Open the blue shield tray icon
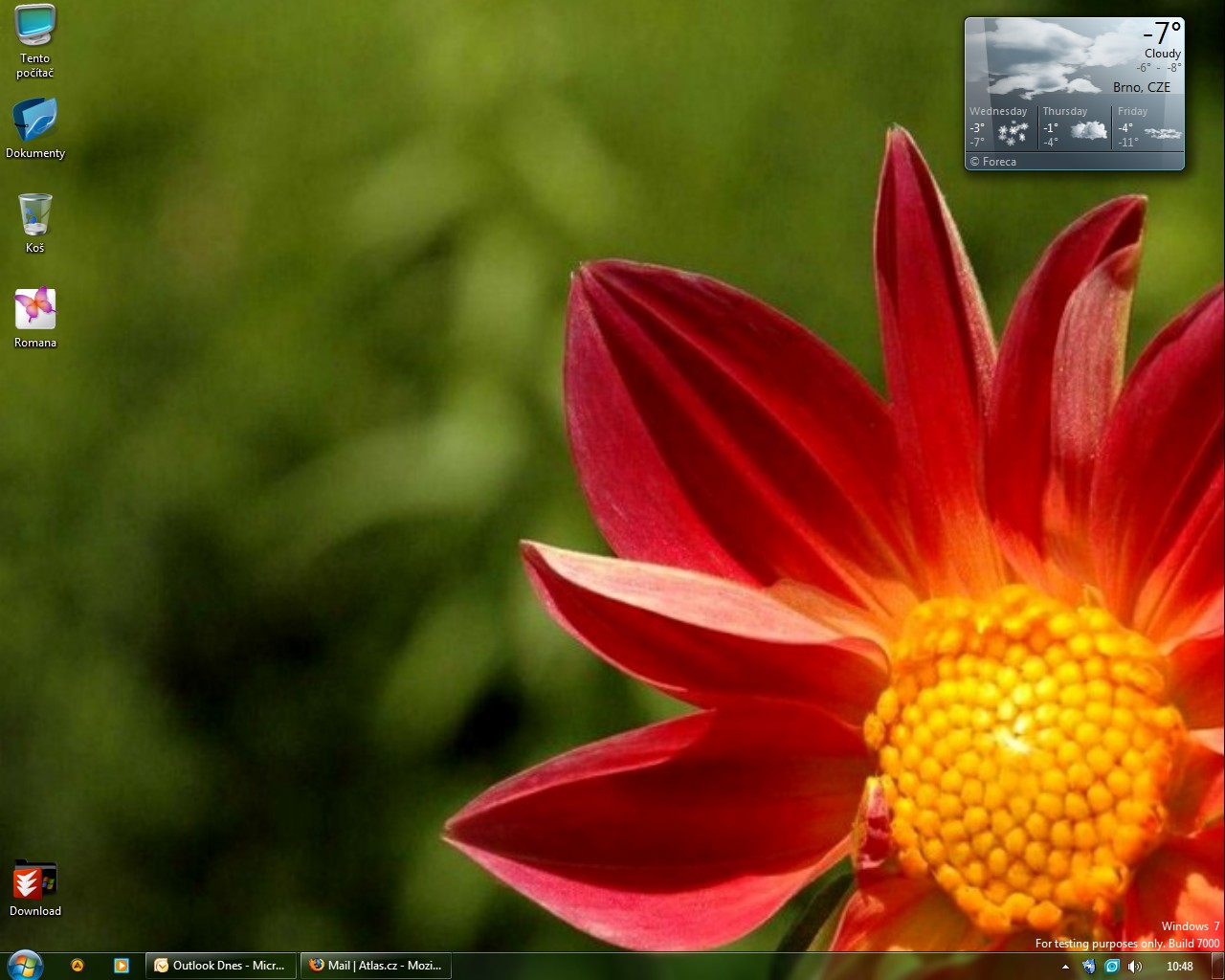Image resolution: width=1225 pixels, height=980 pixels. [x=1088, y=966]
